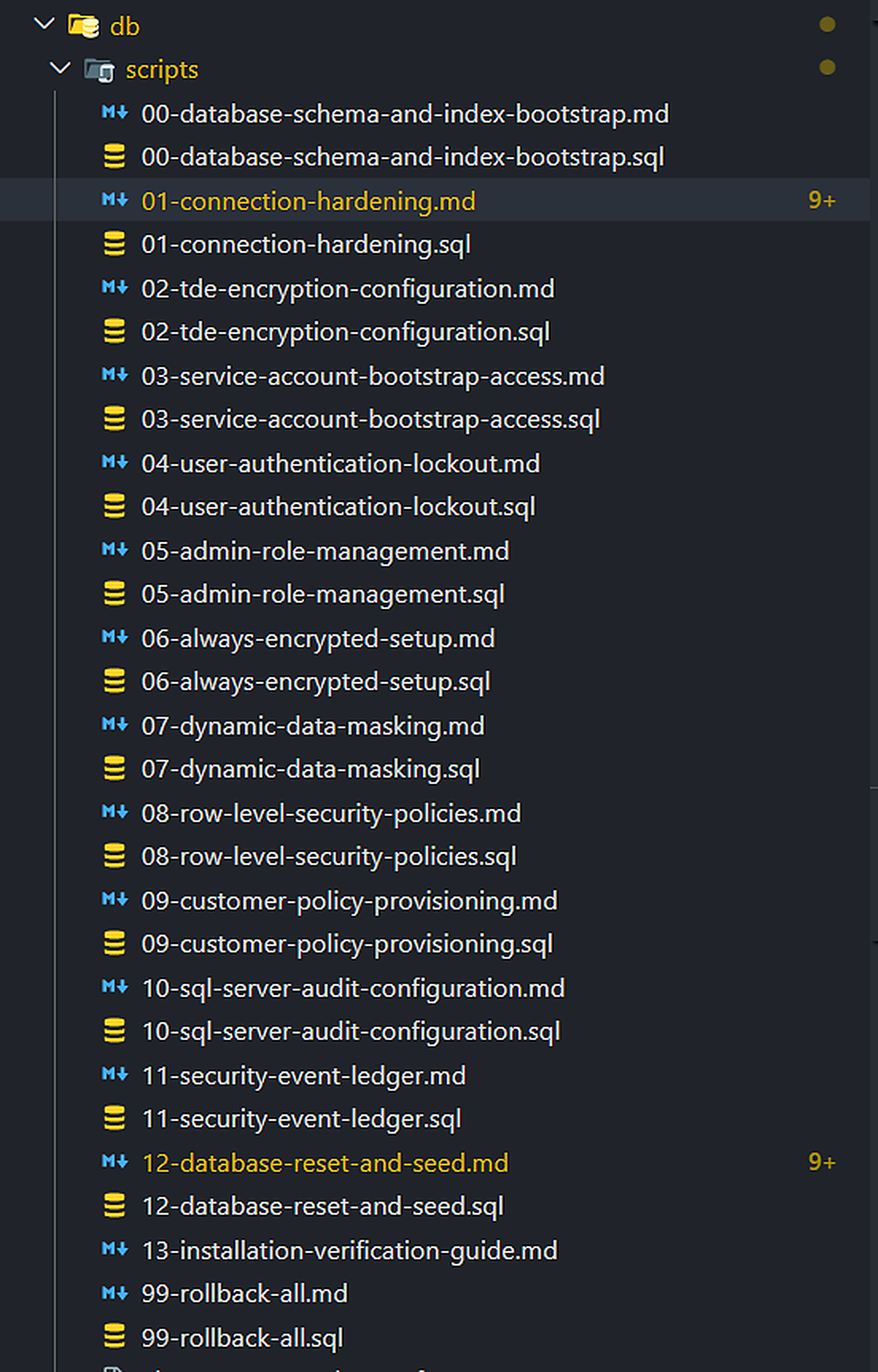Click markdown icon of 03-service-account-bootstrap-access.md
Image resolution: width=878 pixels, height=1372 pixels.
(115, 374)
